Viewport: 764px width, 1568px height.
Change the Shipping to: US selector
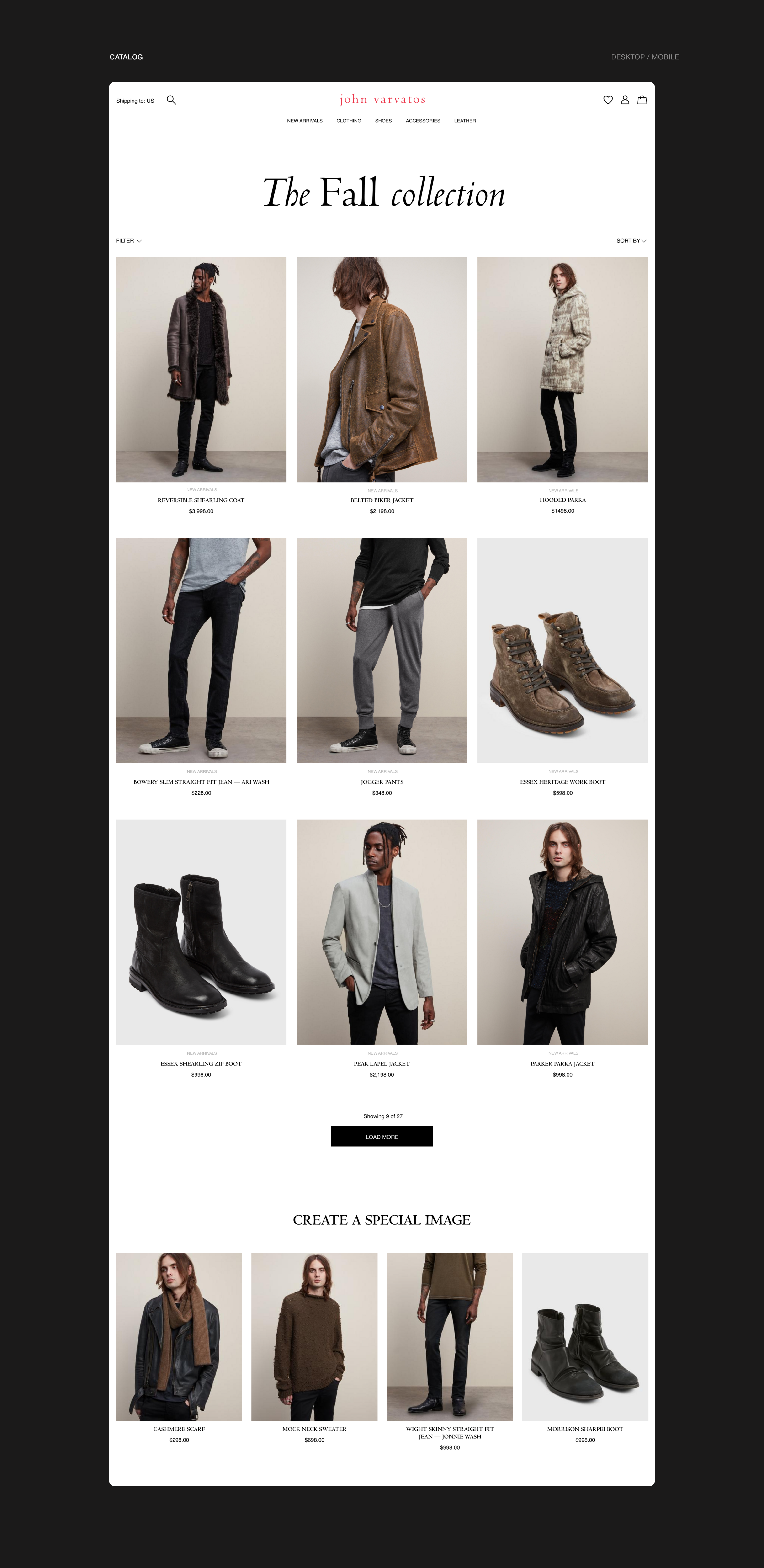[135, 101]
